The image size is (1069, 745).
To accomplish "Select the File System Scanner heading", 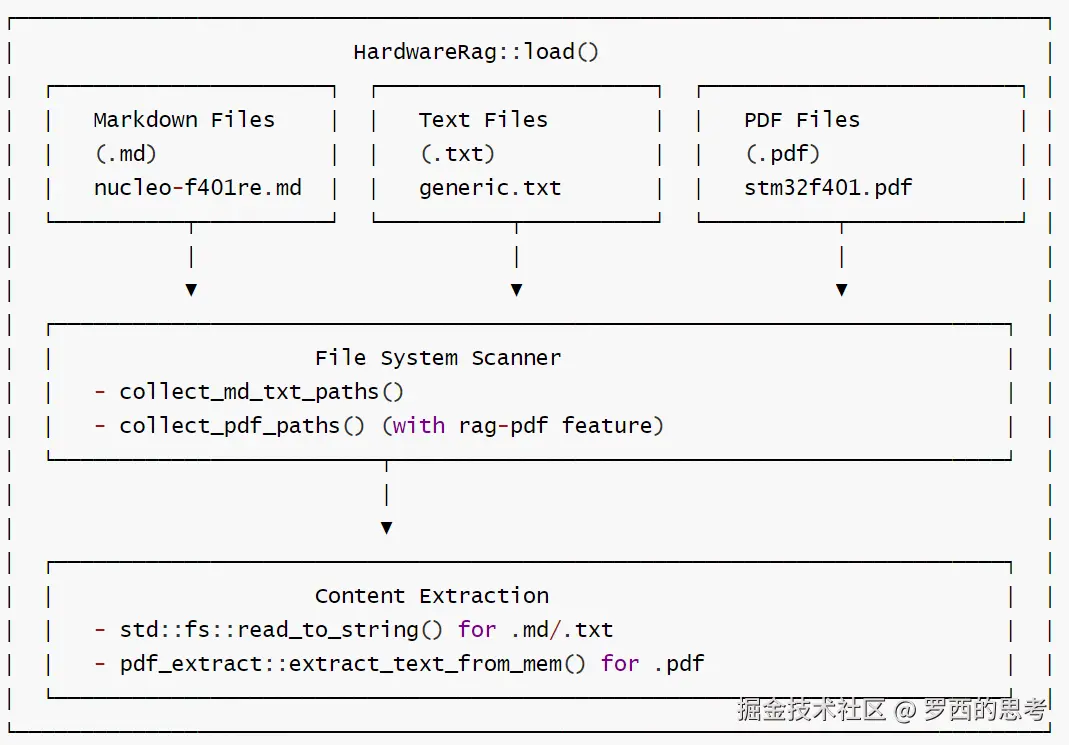I will coord(438,358).
